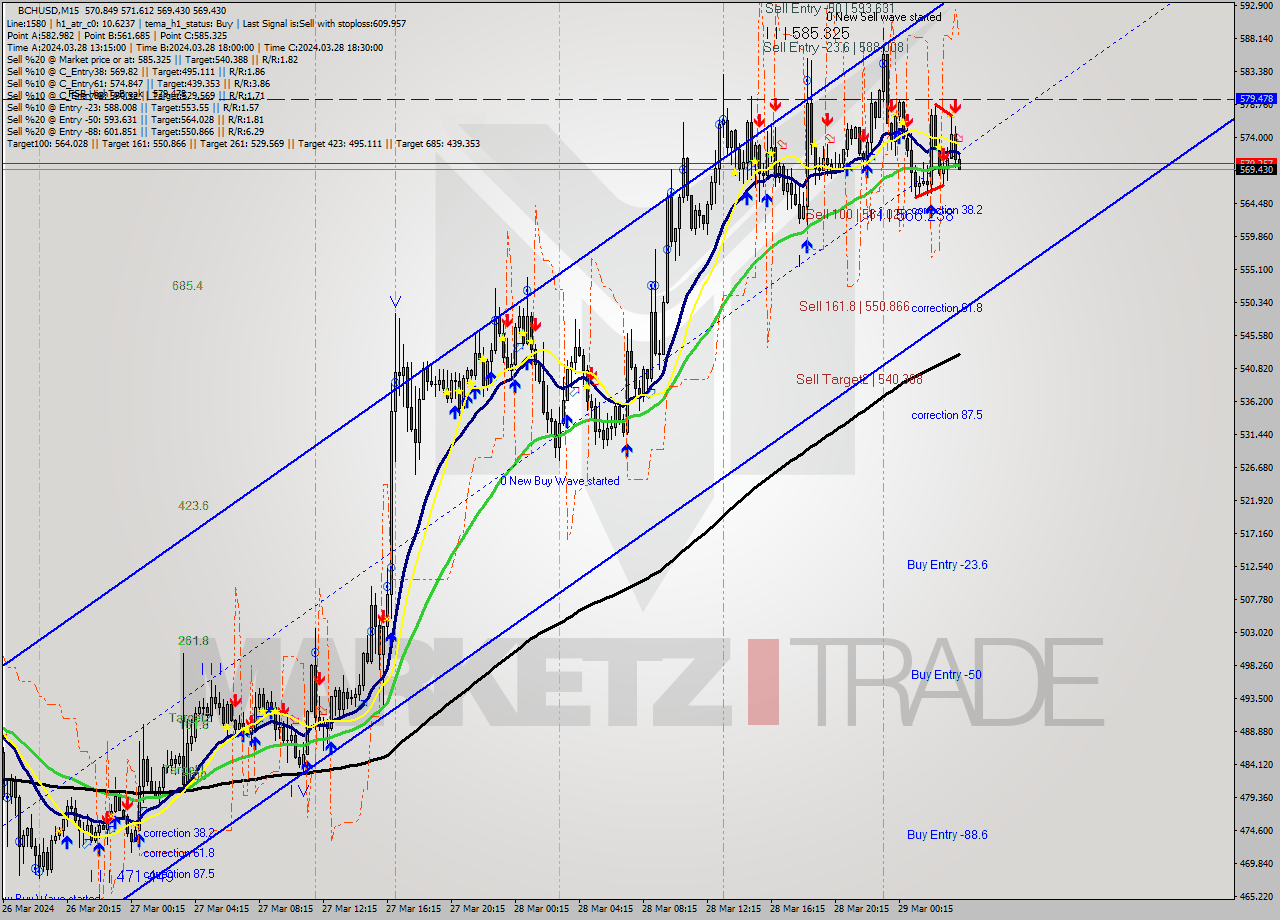Select the '0 New Sell wave started' label
1280x920 pixels.
[x=883, y=17]
